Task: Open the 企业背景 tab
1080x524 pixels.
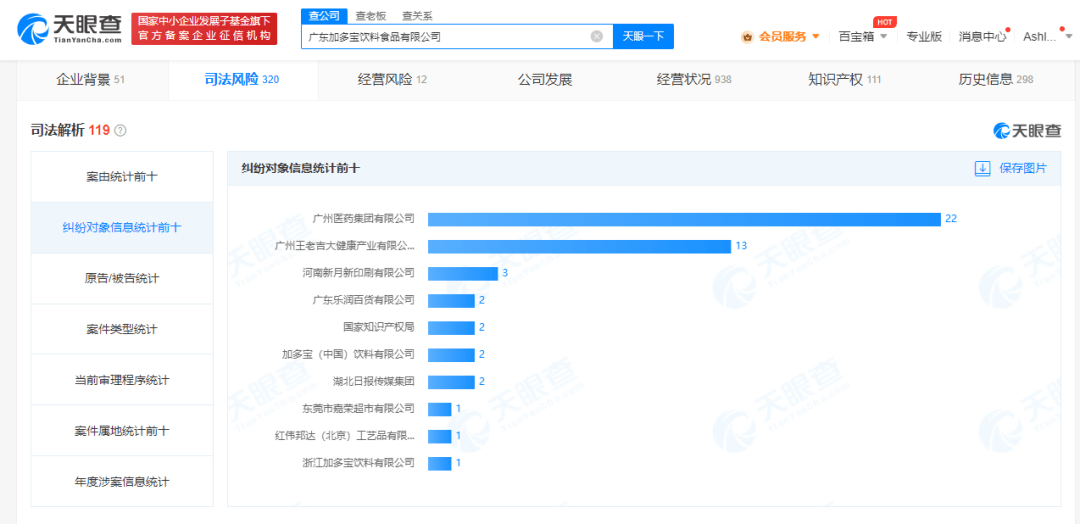Action: click(x=90, y=79)
